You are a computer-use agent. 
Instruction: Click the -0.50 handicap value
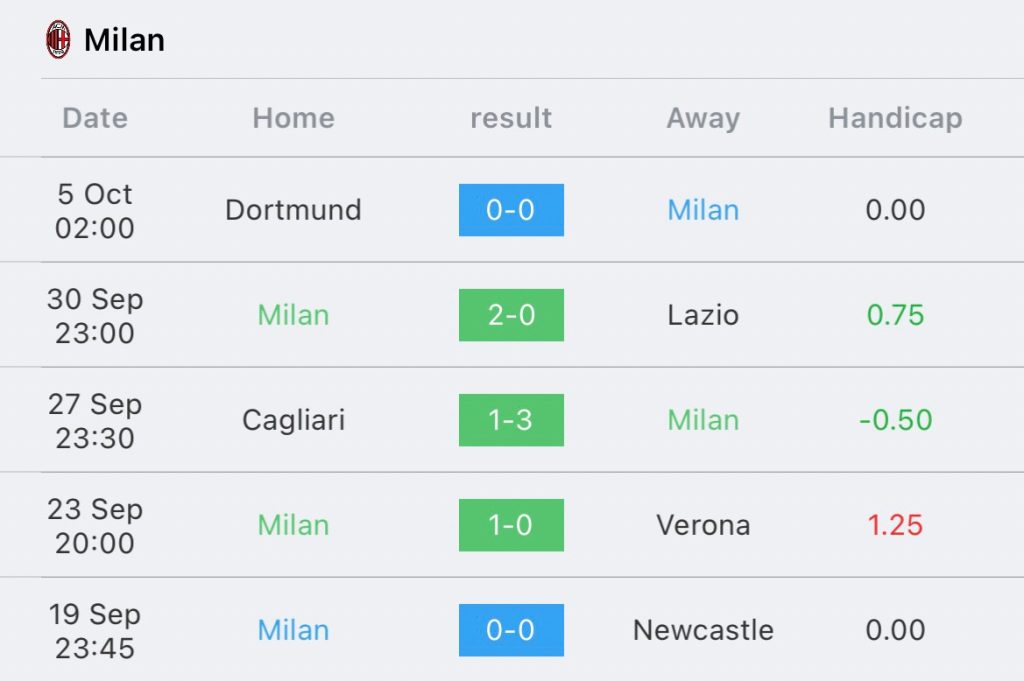click(x=895, y=420)
